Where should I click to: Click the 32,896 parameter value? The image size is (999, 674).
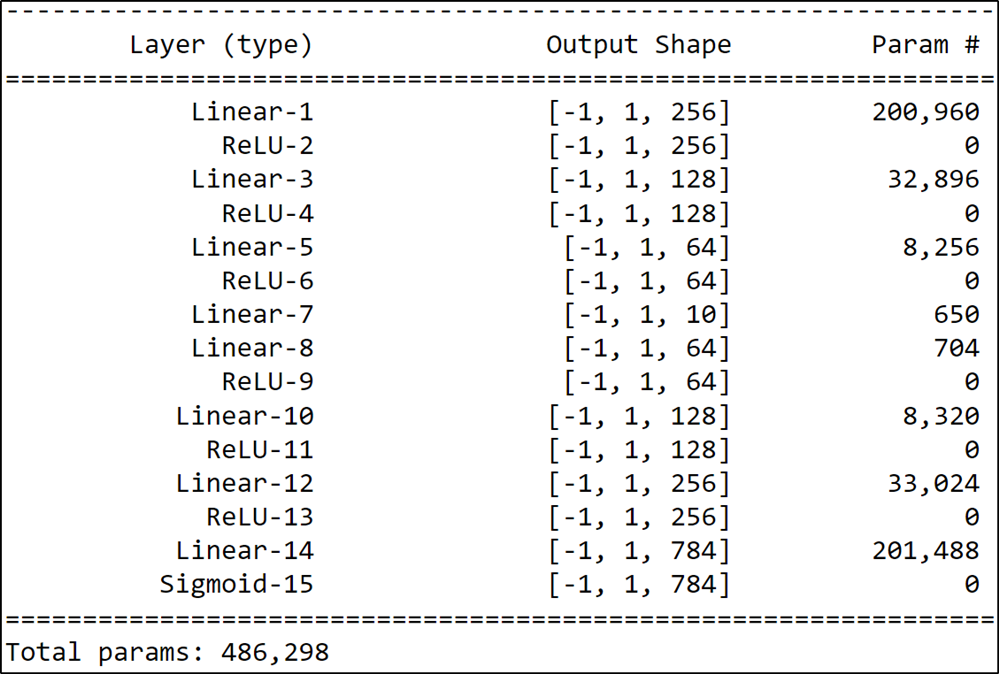pos(933,180)
